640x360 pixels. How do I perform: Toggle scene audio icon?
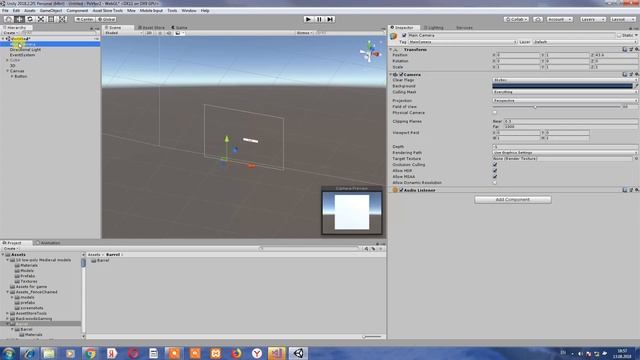point(169,33)
